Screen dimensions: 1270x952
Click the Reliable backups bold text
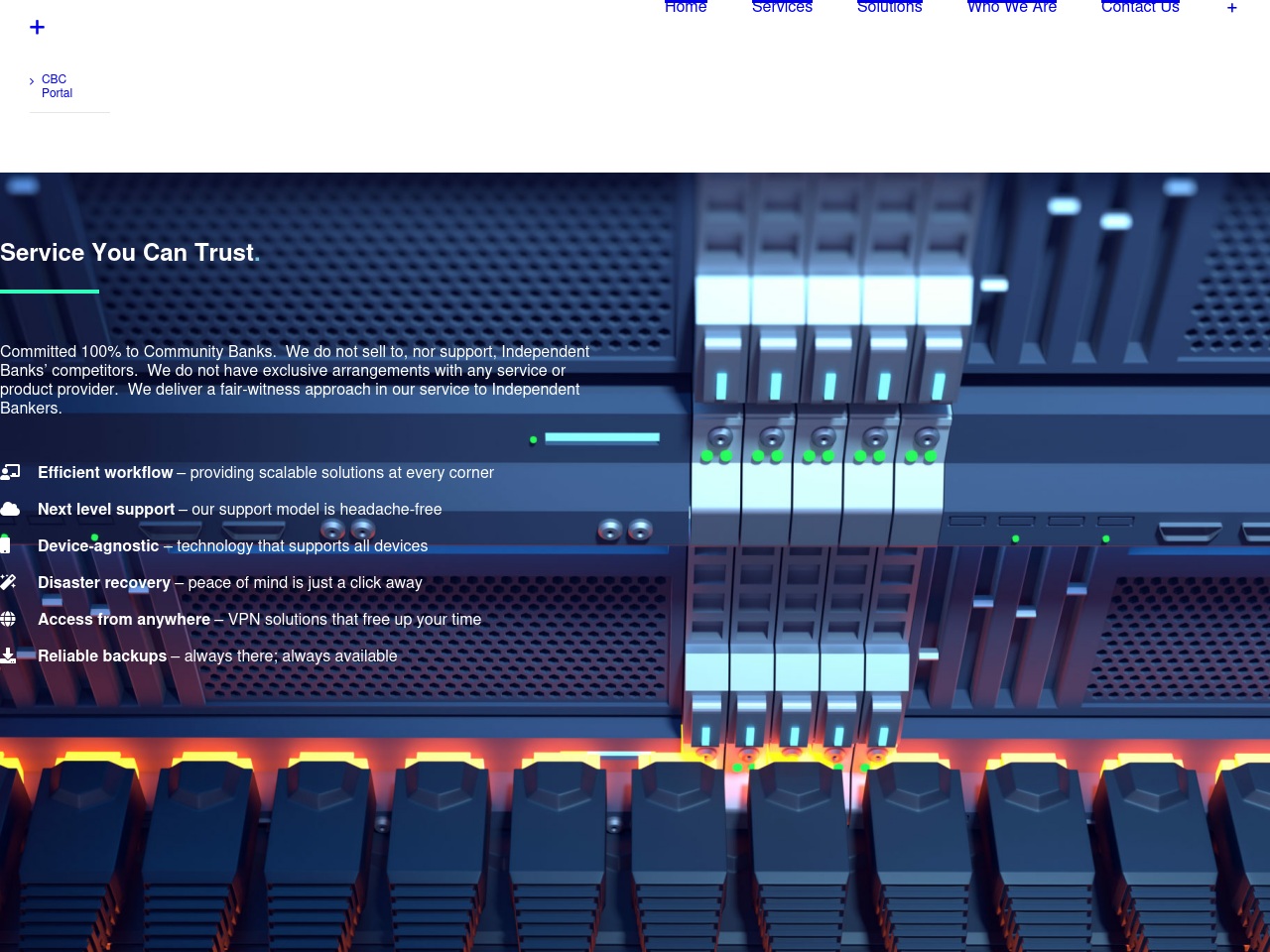[x=102, y=656]
